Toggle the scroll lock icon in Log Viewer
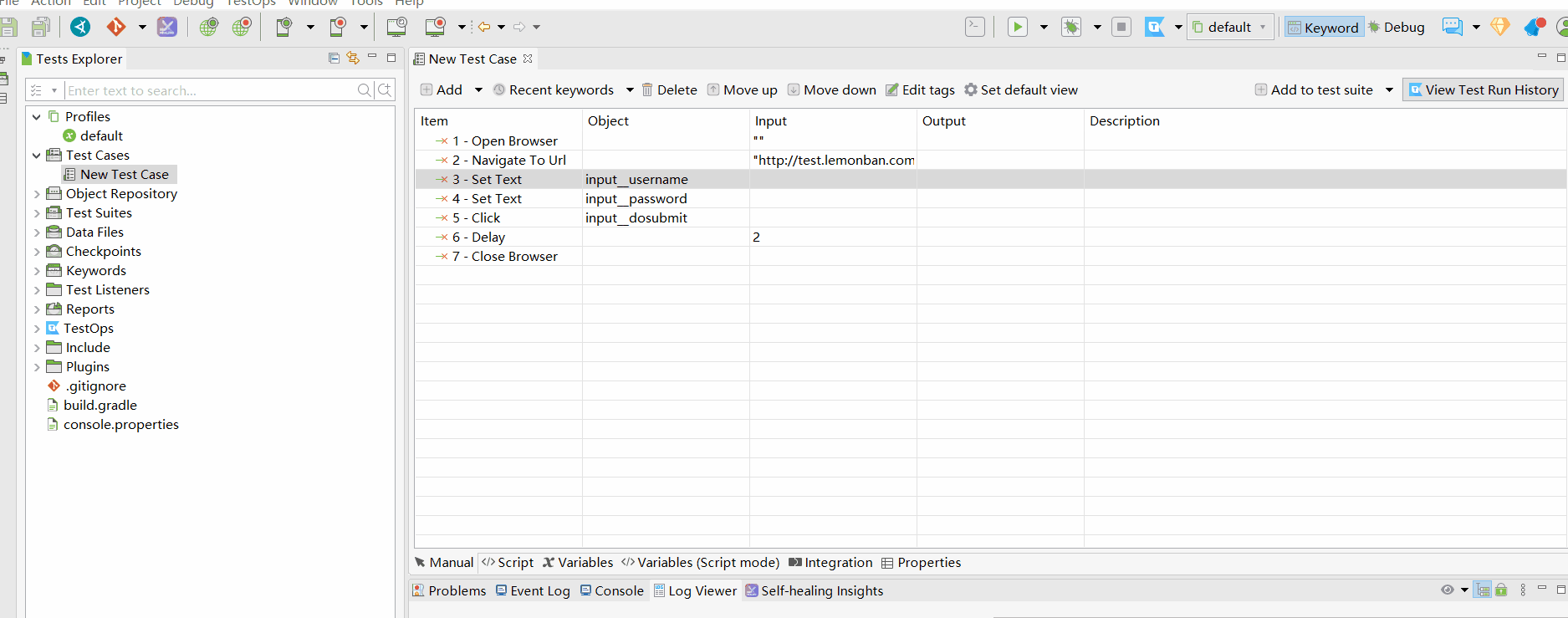 point(1501,590)
